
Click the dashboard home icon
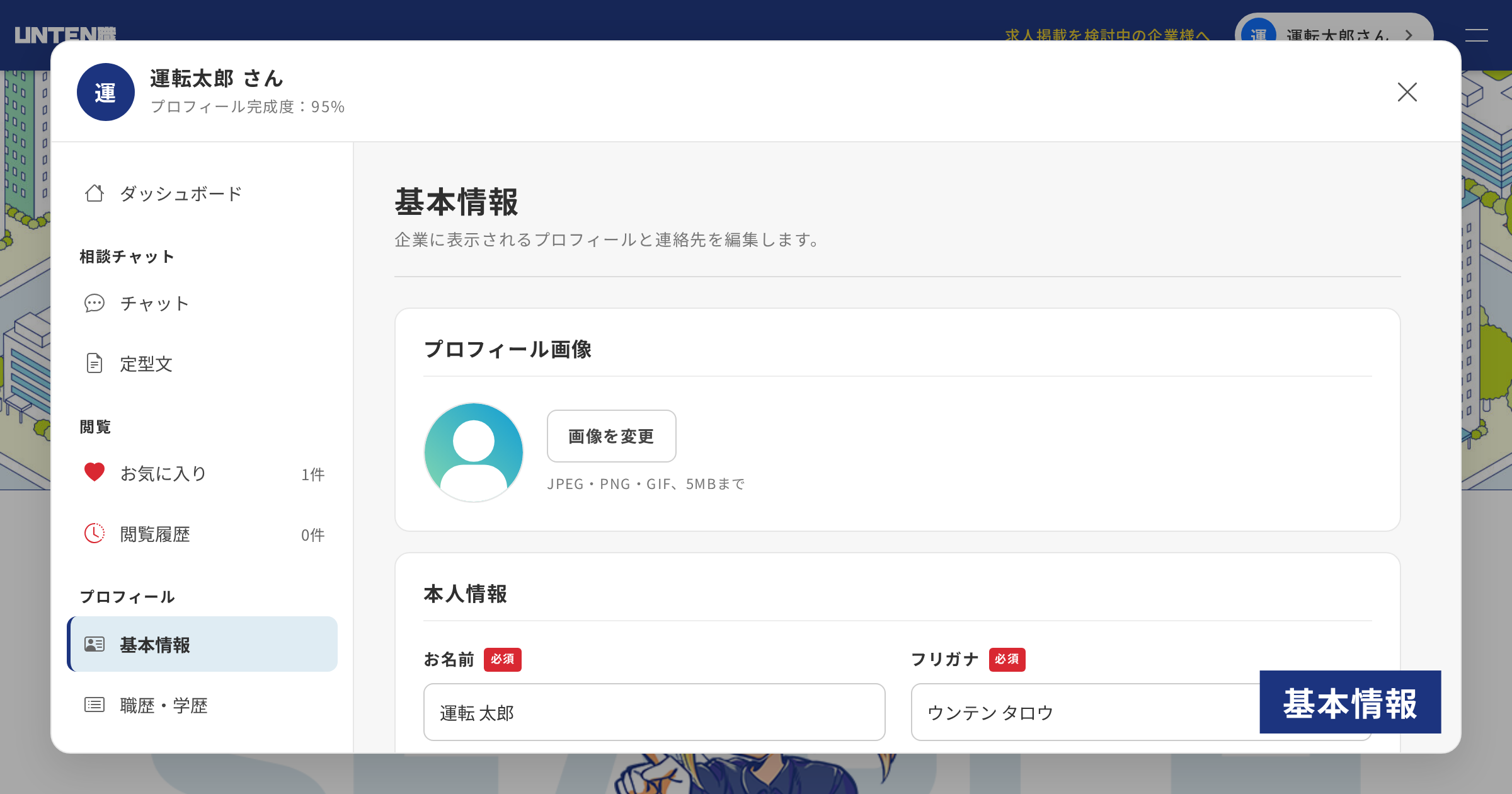[x=94, y=193]
